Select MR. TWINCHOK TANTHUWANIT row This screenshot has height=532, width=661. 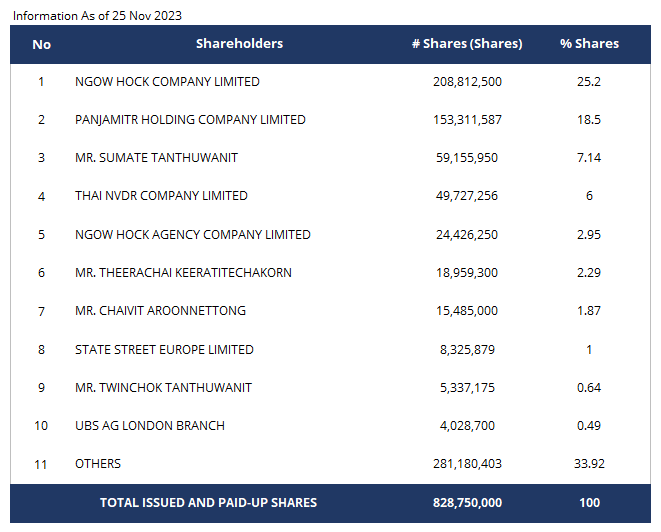pos(163,388)
